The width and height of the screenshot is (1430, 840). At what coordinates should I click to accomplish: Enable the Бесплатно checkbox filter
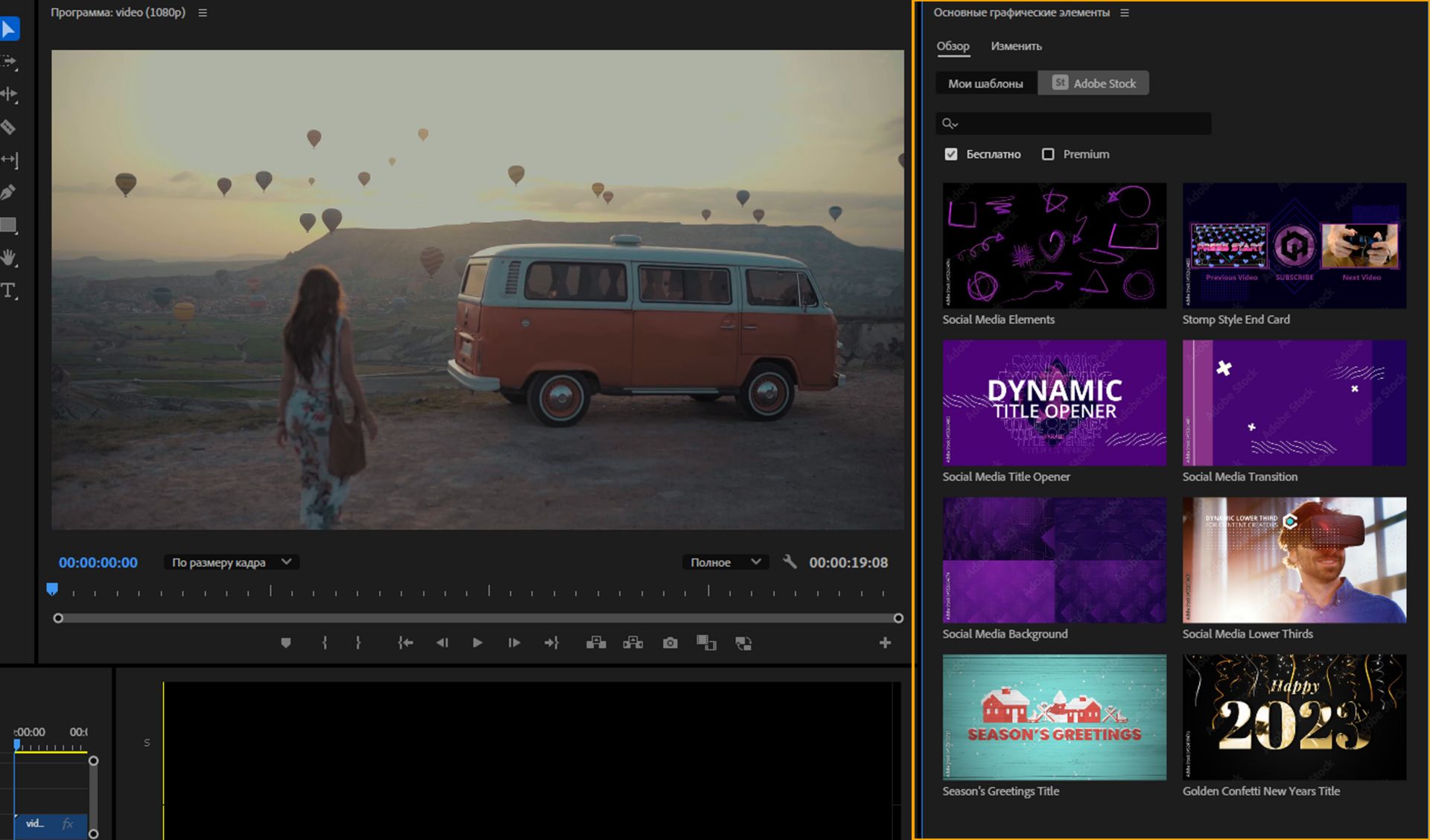click(x=952, y=154)
